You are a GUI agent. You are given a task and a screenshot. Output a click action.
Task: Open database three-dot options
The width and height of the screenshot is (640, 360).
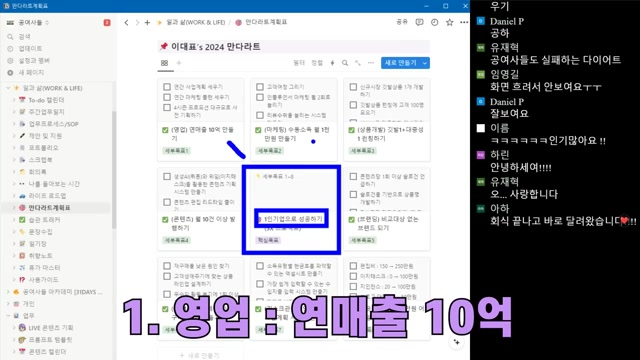371,63
